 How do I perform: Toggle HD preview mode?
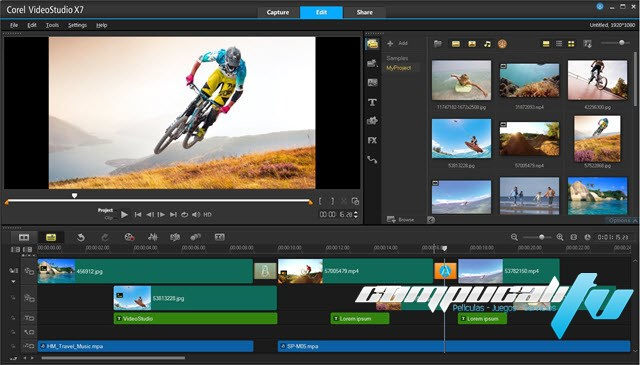point(207,214)
